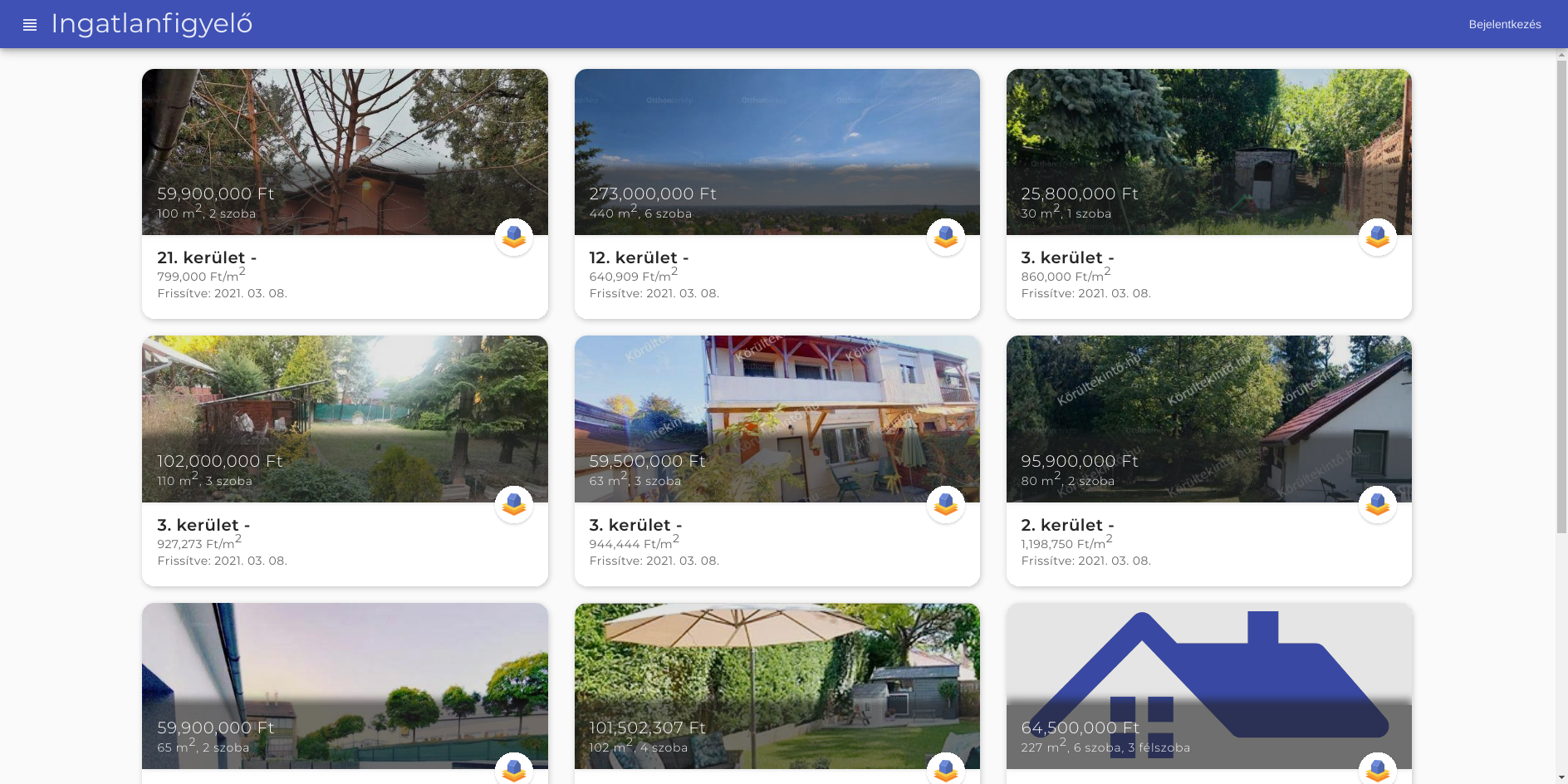Click source icon on 21. kerület listing
Viewport: 1568px width, 784px height.
coord(514,238)
